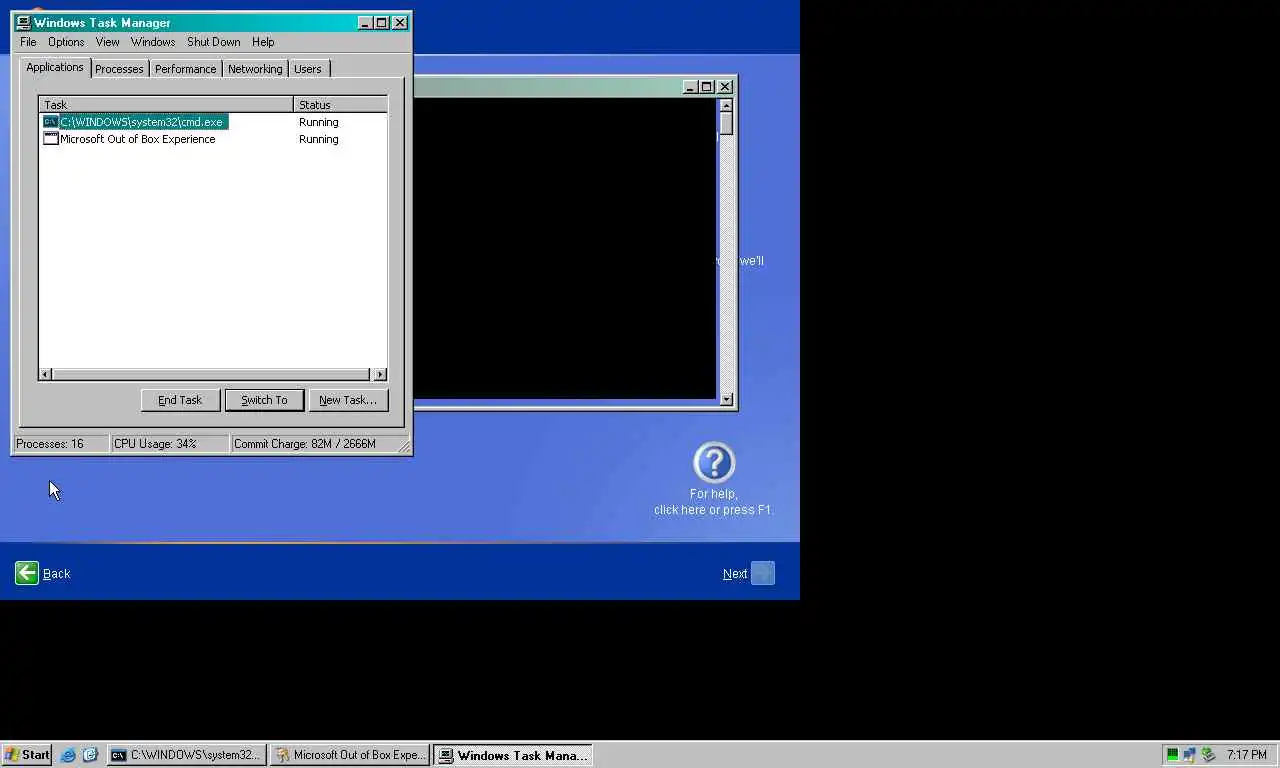
Task: Open the Start menu
Action: coord(27,755)
